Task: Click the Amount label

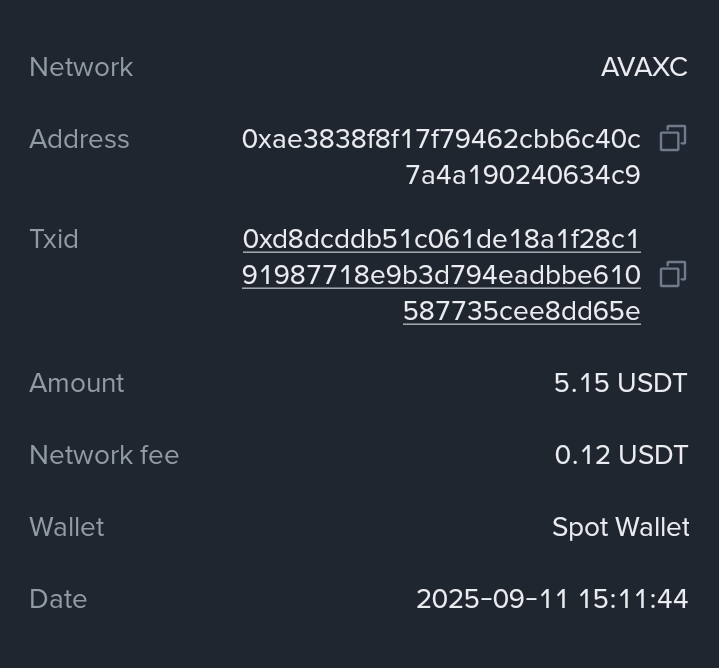Action: [77, 384]
